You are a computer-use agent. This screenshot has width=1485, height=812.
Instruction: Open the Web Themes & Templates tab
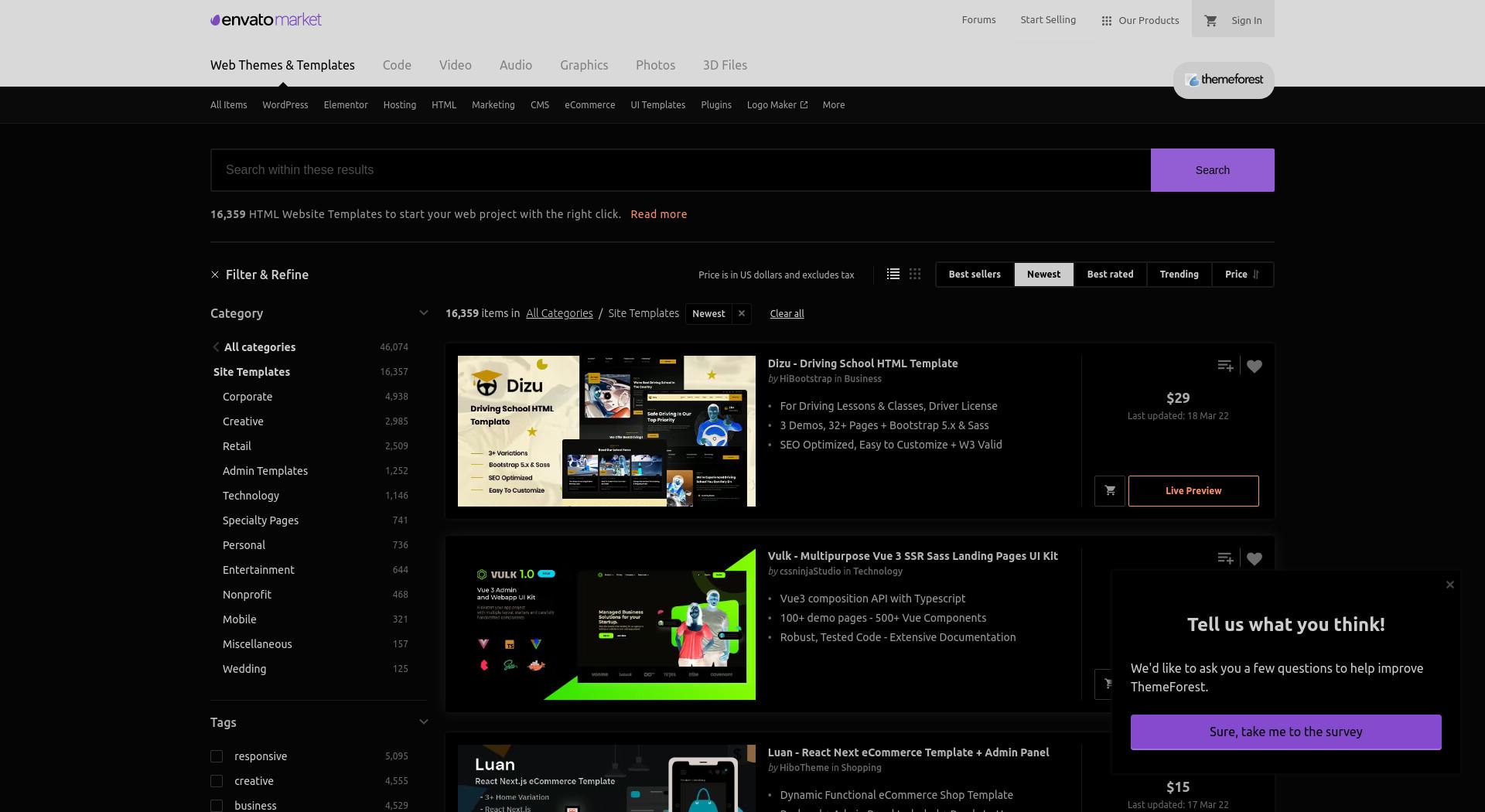(x=282, y=65)
